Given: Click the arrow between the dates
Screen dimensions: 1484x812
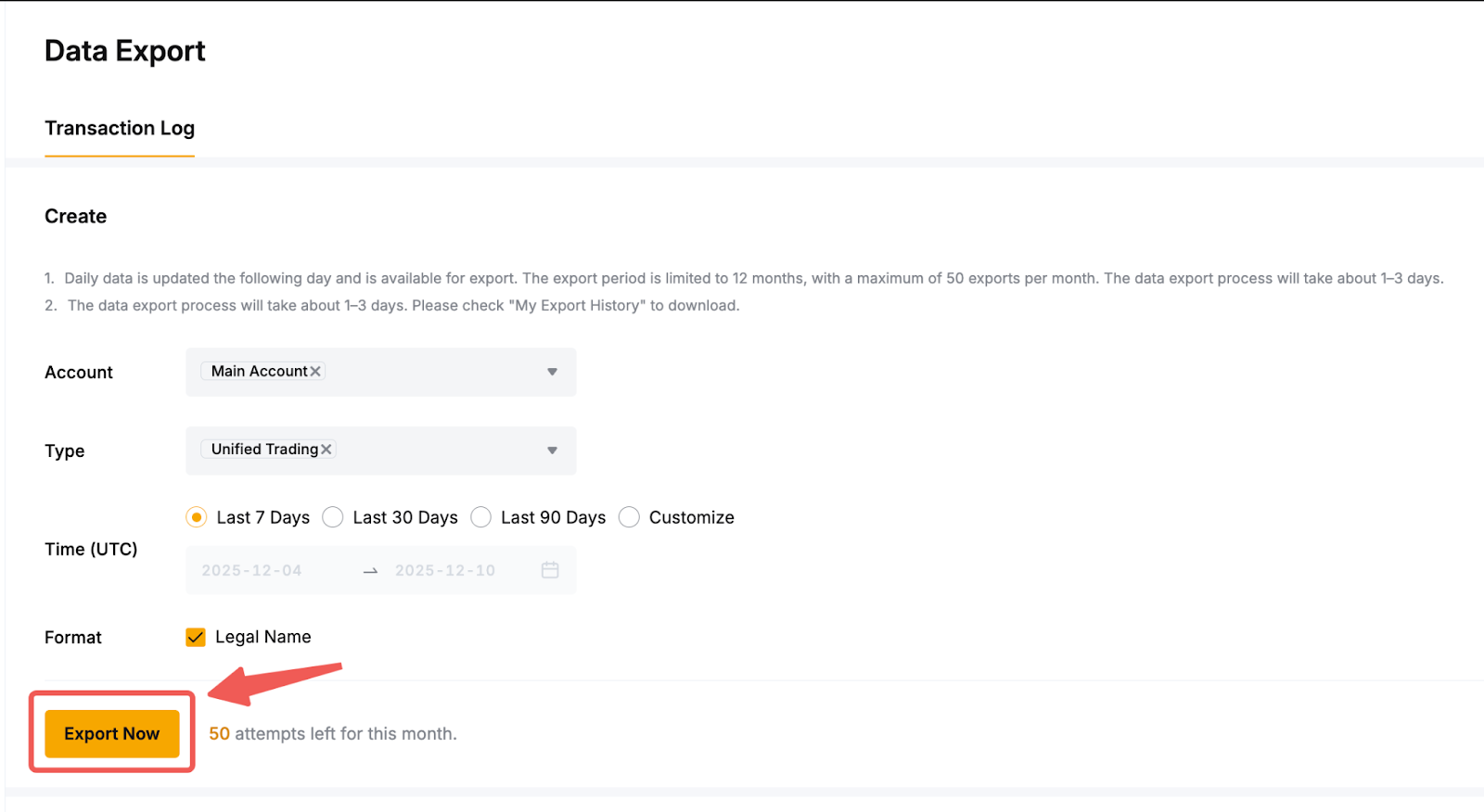Looking at the screenshot, I should pos(371,571).
